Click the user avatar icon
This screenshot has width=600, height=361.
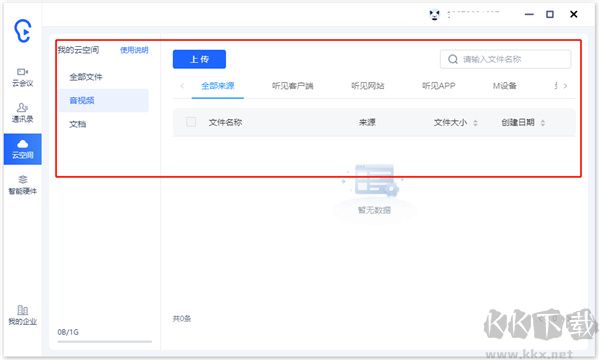[x=434, y=15]
